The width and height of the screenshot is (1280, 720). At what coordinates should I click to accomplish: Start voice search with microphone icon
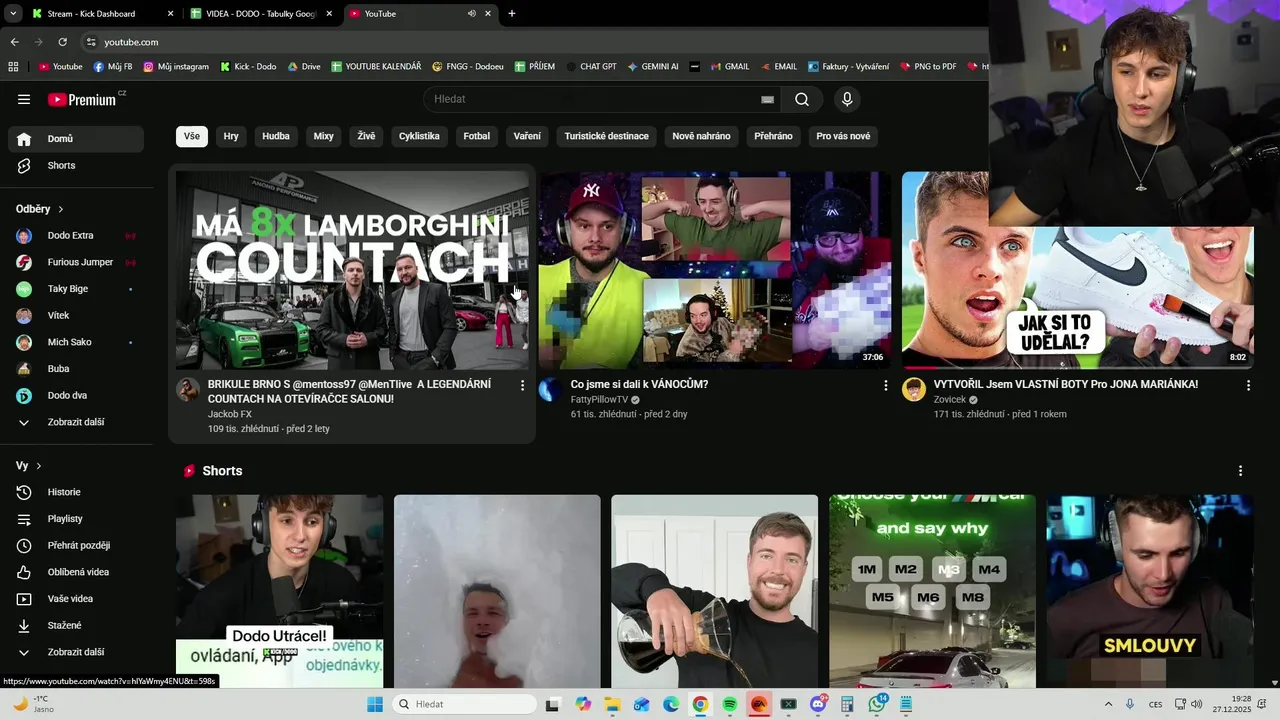(x=847, y=99)
